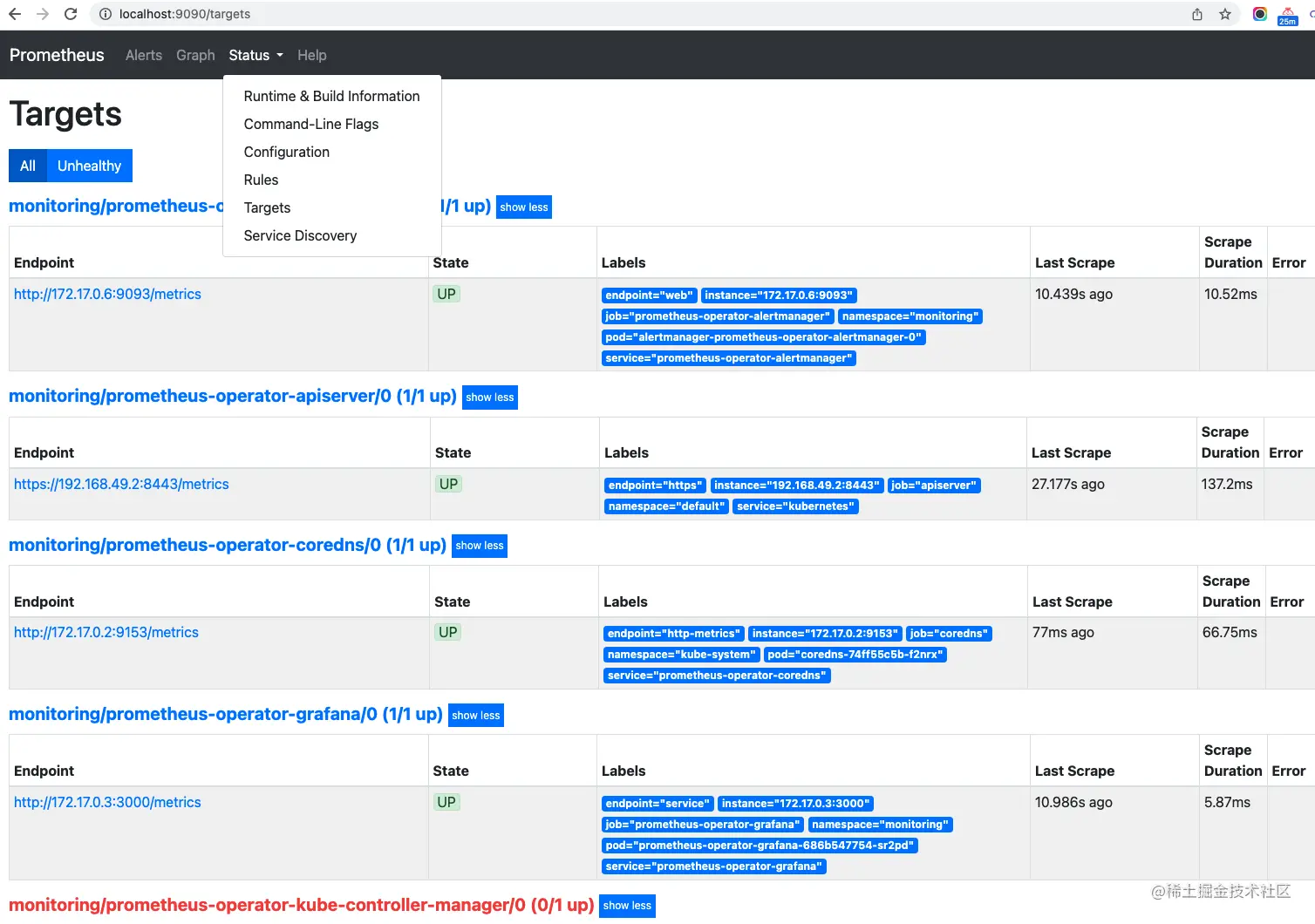Open the prometheus-operator-apiserver/0 heading link
Viewport: 1315px width, 924px height.
point(233,396)
